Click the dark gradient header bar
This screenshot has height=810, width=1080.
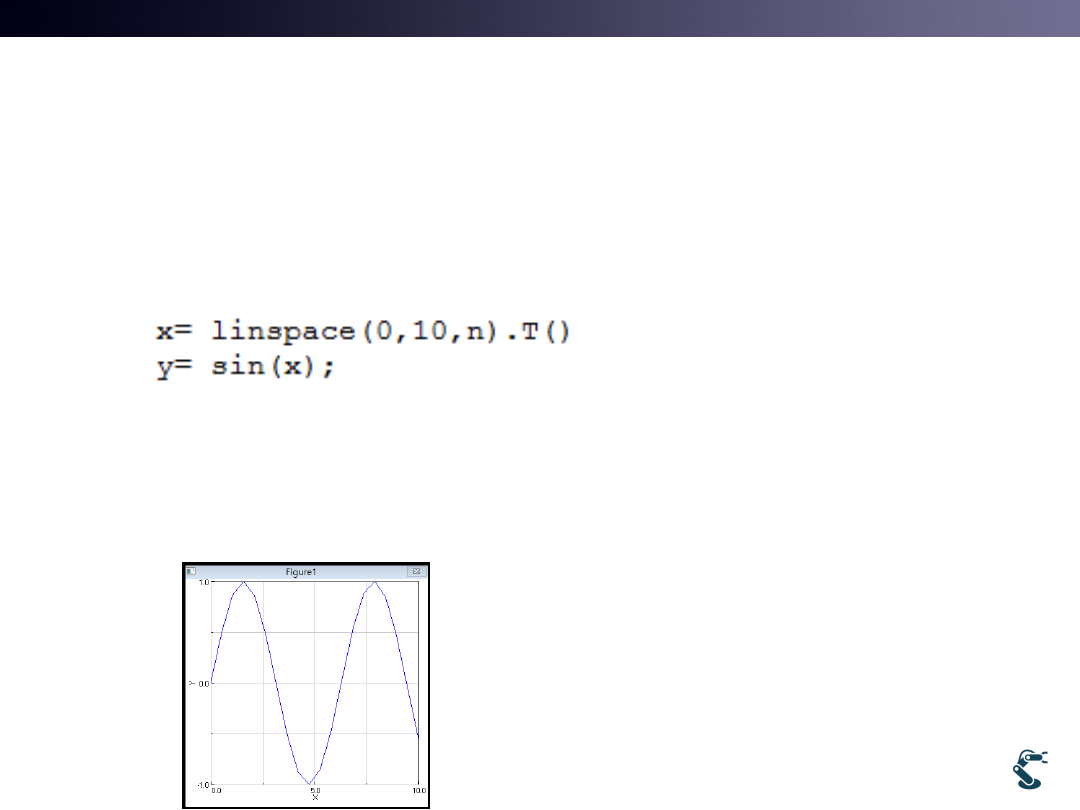540,18
